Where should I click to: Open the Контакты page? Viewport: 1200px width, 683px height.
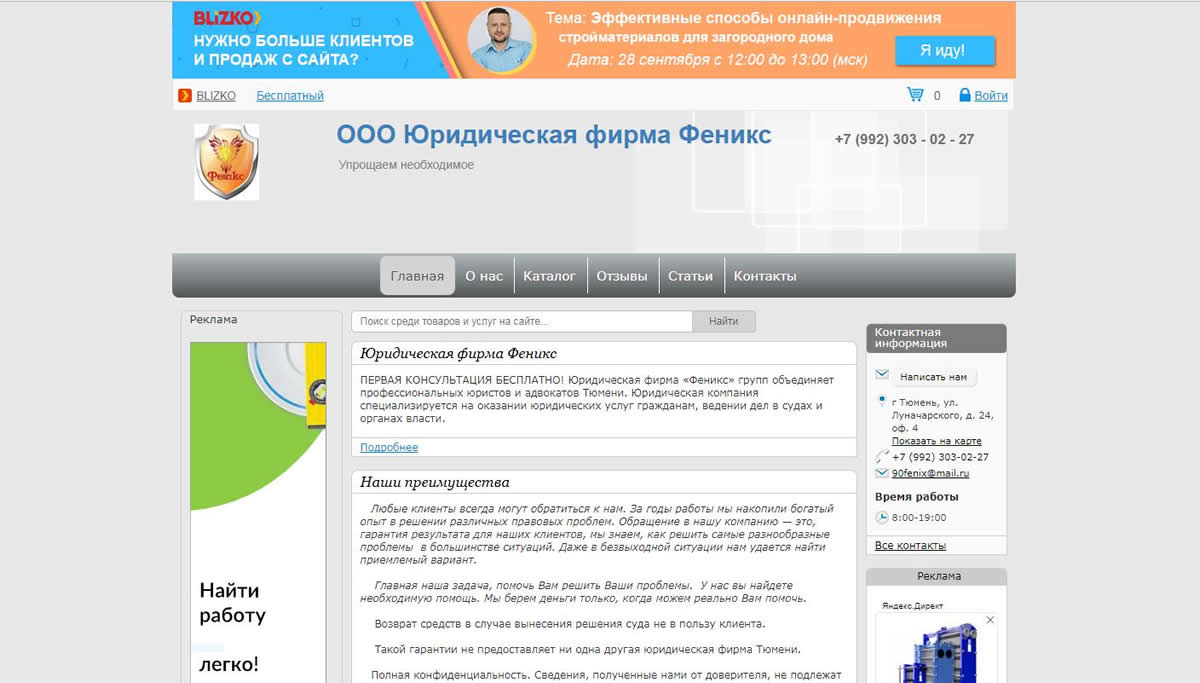click(765, 275)
